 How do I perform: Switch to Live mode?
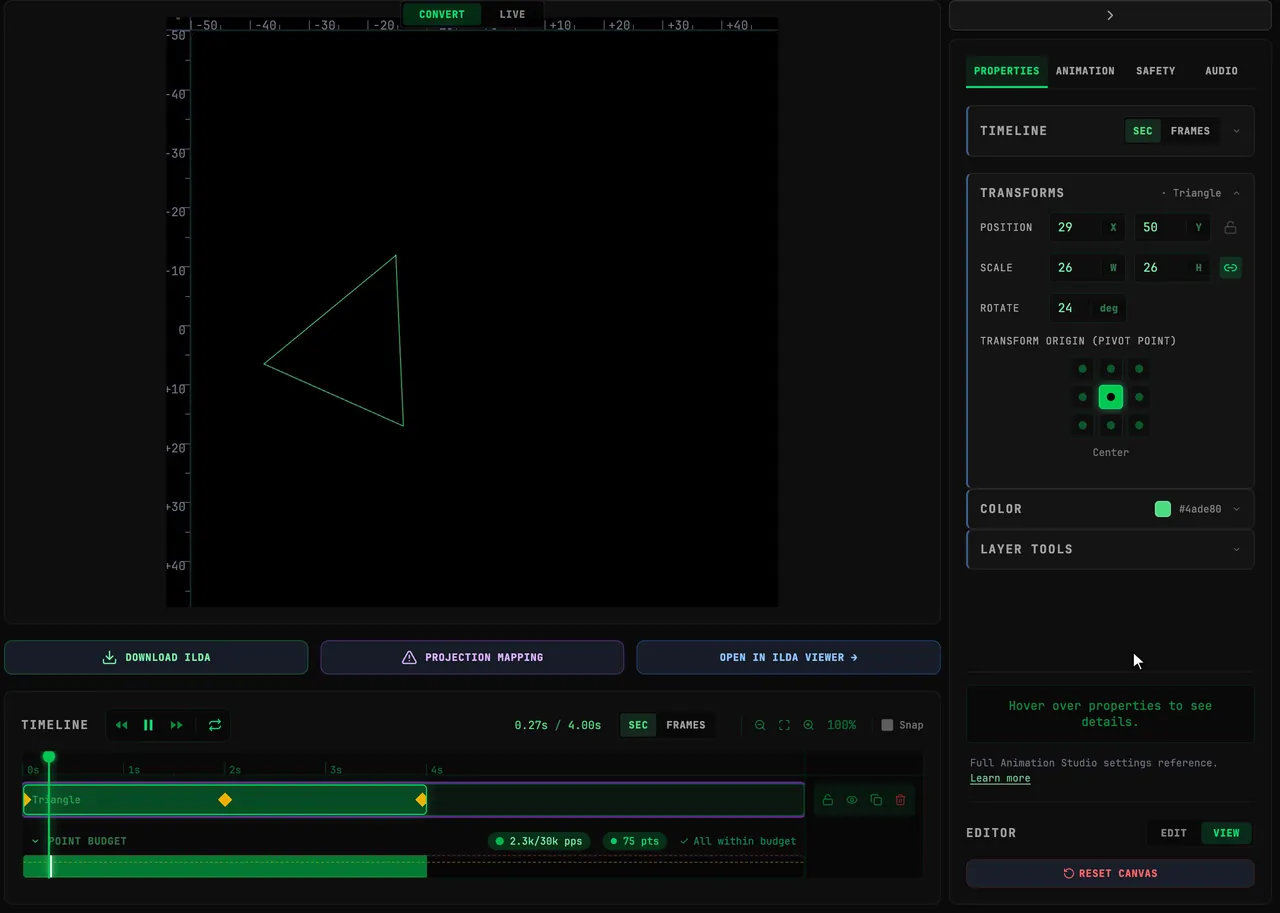tap(512, 14)
